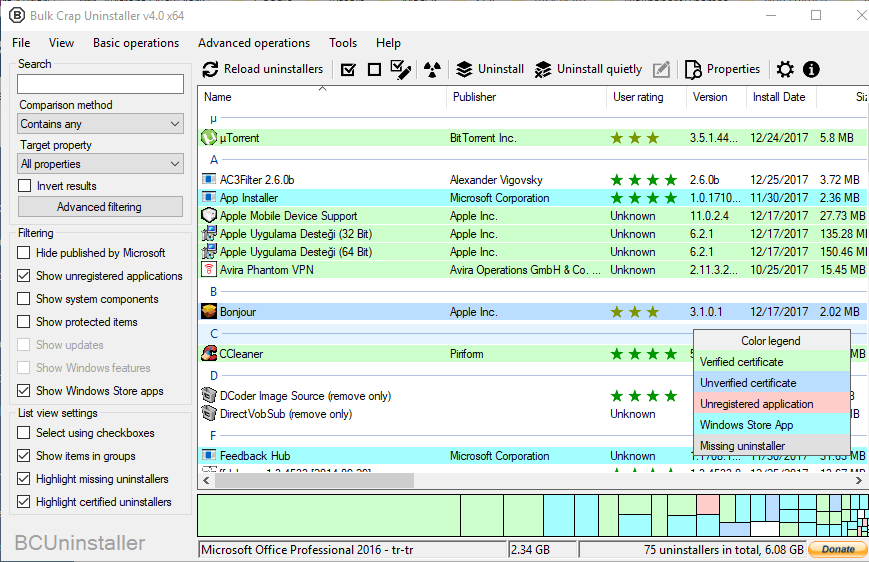
Task: Enable Hide published by Microsoft
Action: (23, 253)
